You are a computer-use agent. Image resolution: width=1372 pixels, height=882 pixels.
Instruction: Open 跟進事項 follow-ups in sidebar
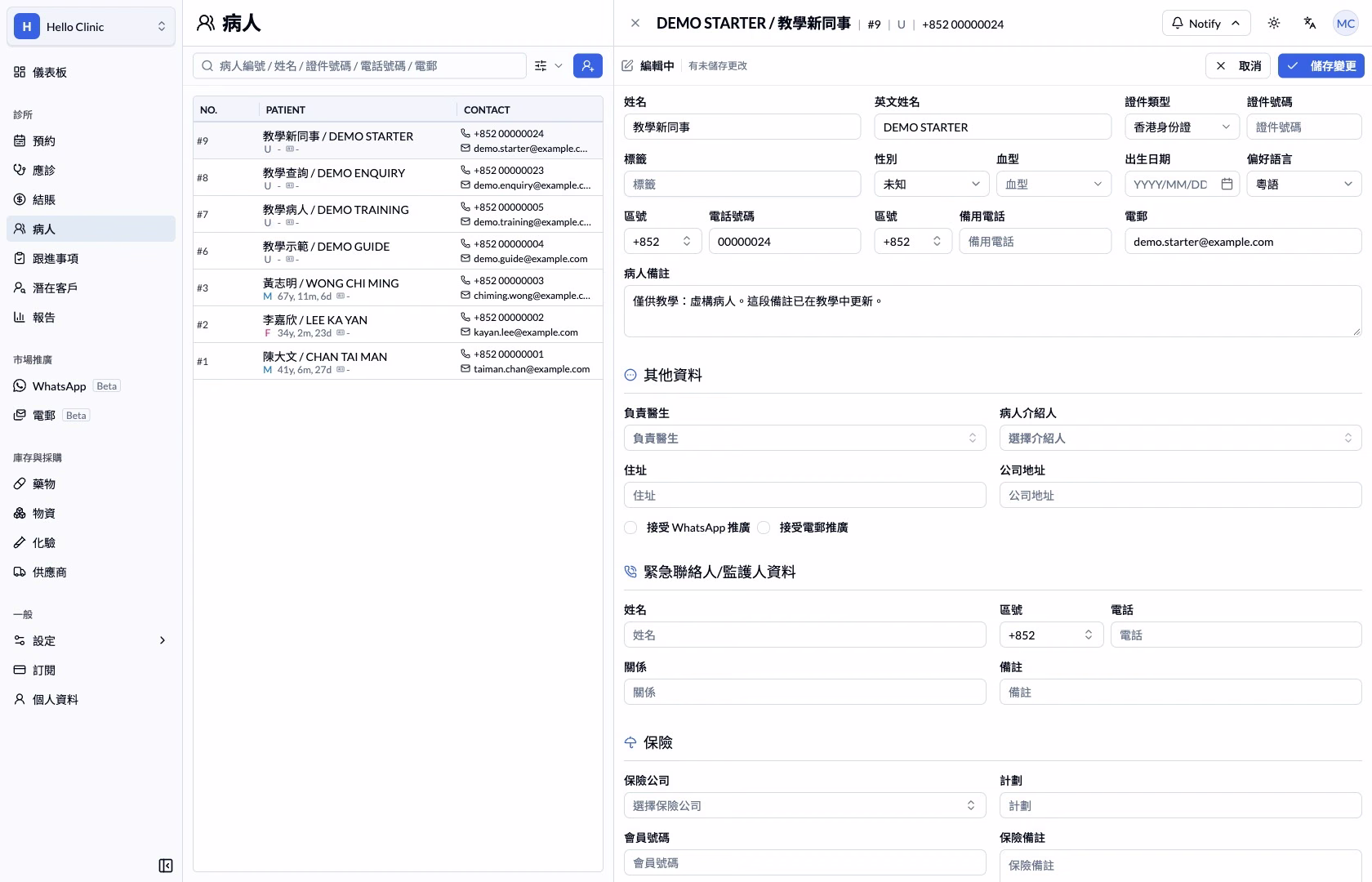click(91, 259)
